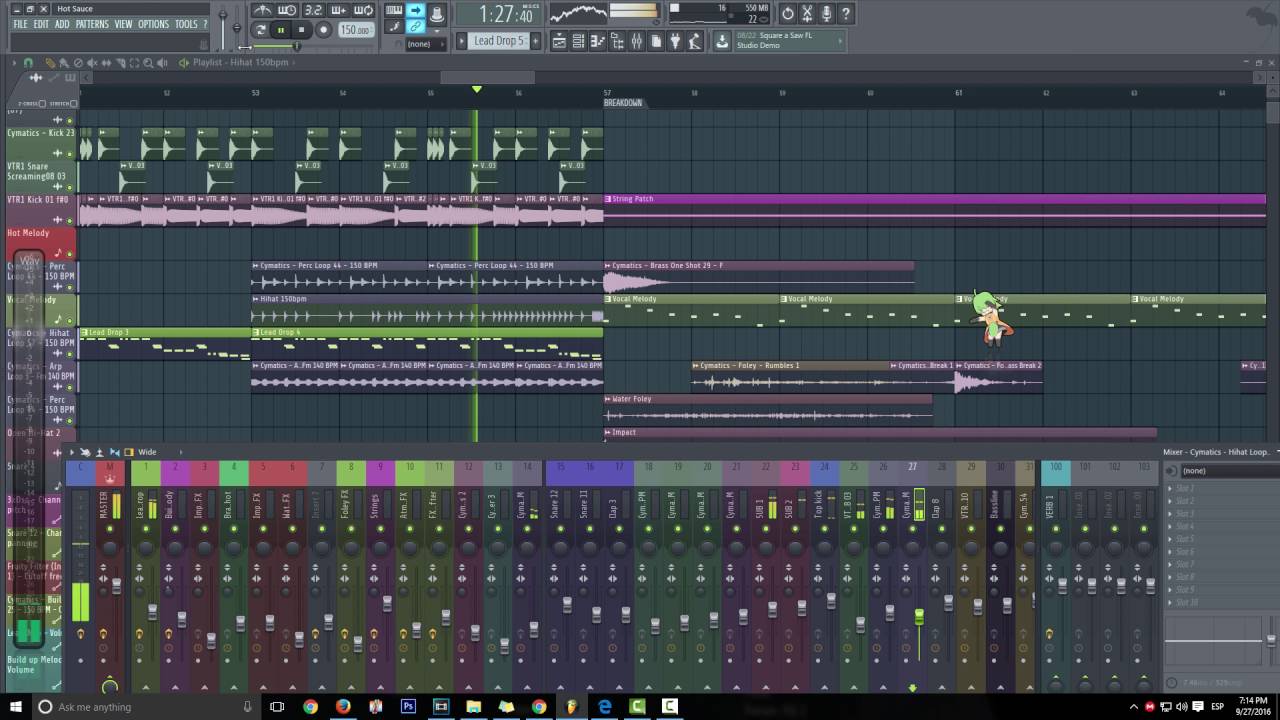Select the playlist playback speaker tool
The height and width of the screenshot is (720, 1280).
coord(162,62)
